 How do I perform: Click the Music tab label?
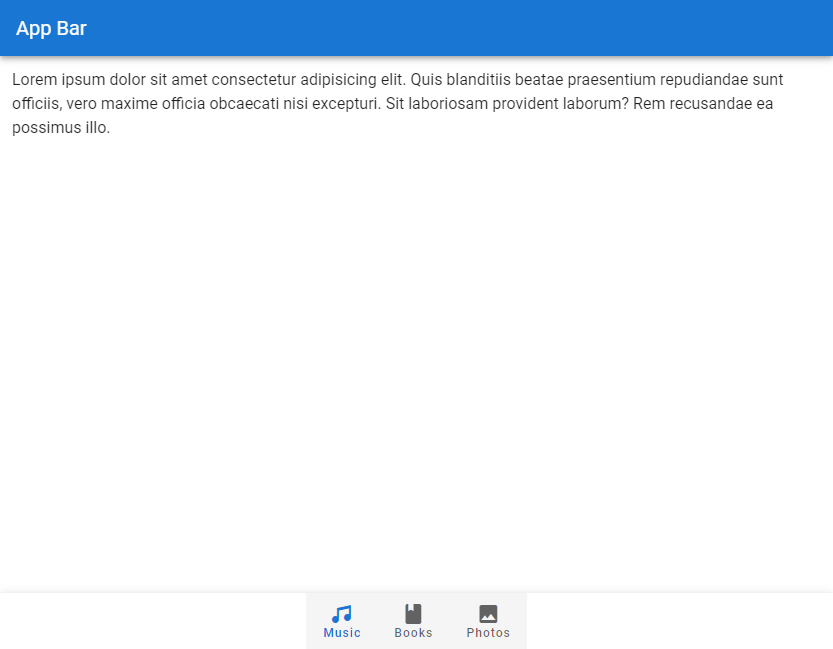(x=342, y=633)
